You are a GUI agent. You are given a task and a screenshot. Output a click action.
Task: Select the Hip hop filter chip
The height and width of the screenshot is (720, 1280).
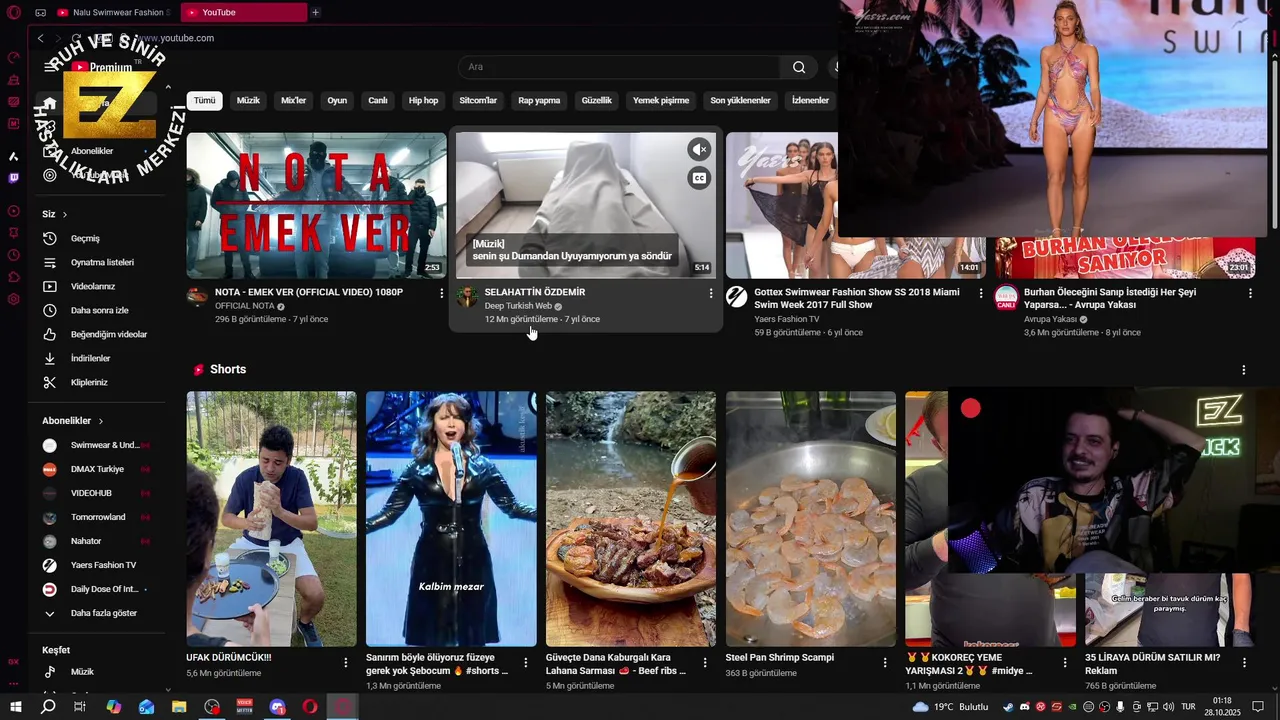pos(423,101)
